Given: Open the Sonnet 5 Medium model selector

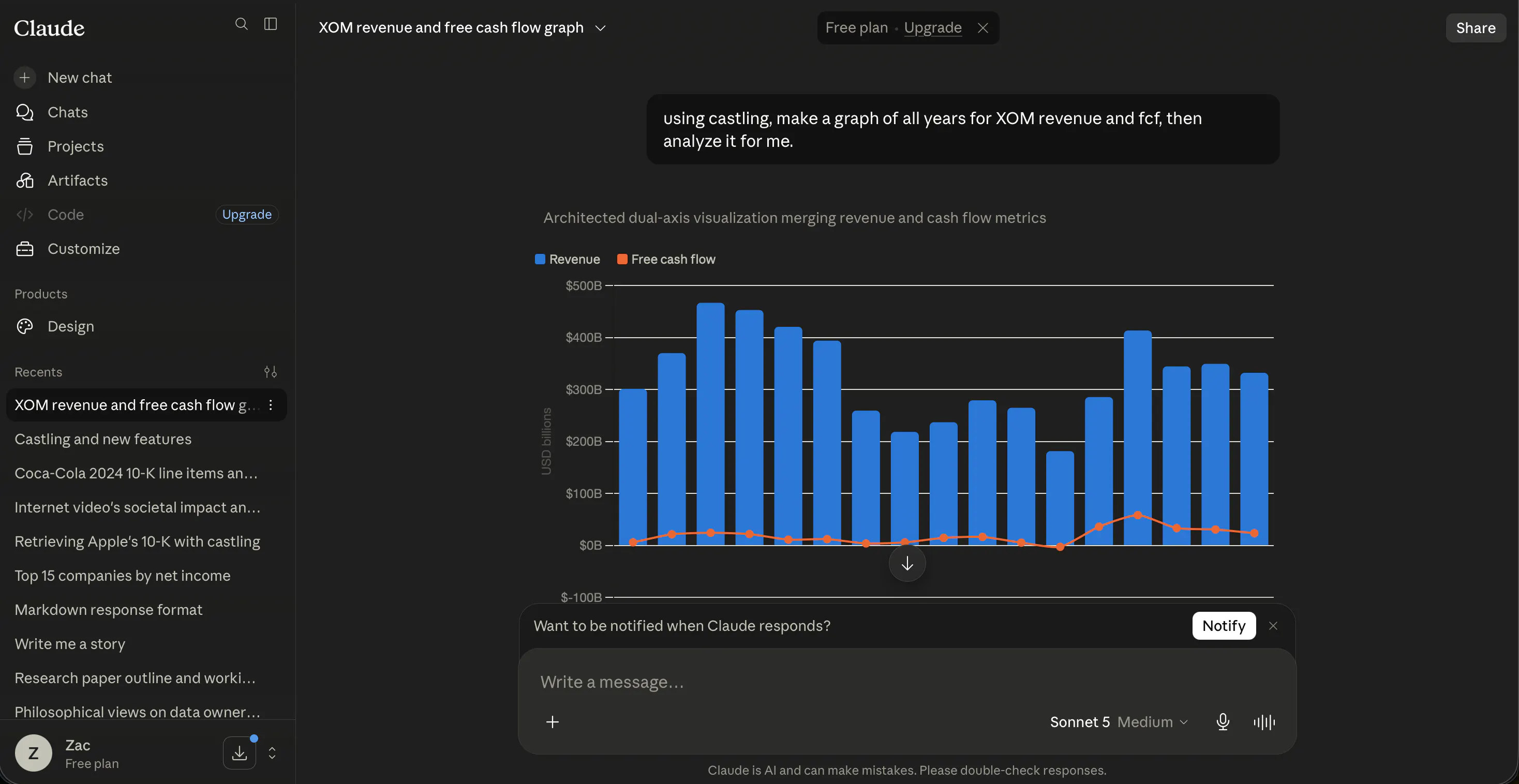Looking at the screenshot, I should (1119, 722).
